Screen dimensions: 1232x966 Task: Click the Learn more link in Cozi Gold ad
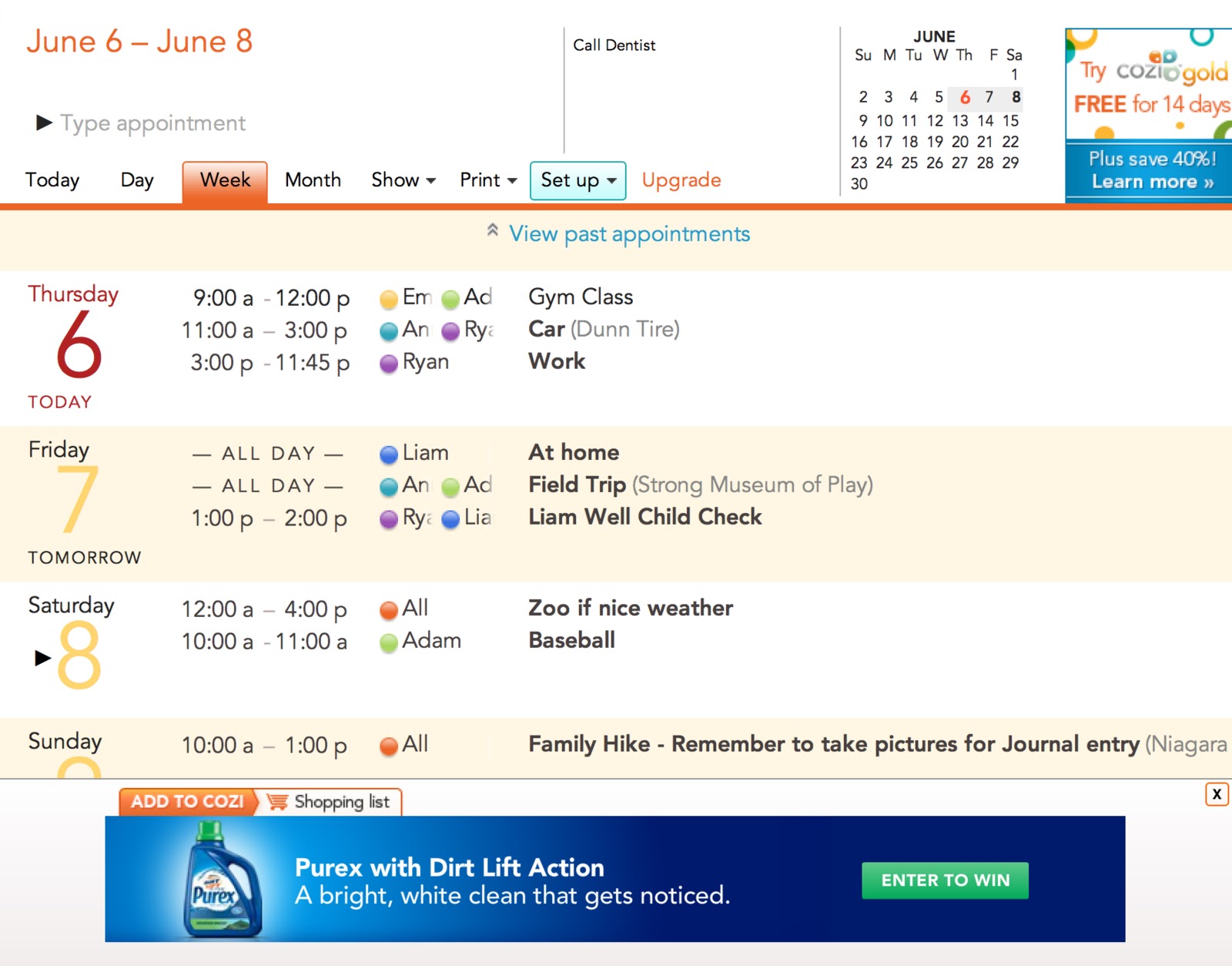coord(1152,183)
